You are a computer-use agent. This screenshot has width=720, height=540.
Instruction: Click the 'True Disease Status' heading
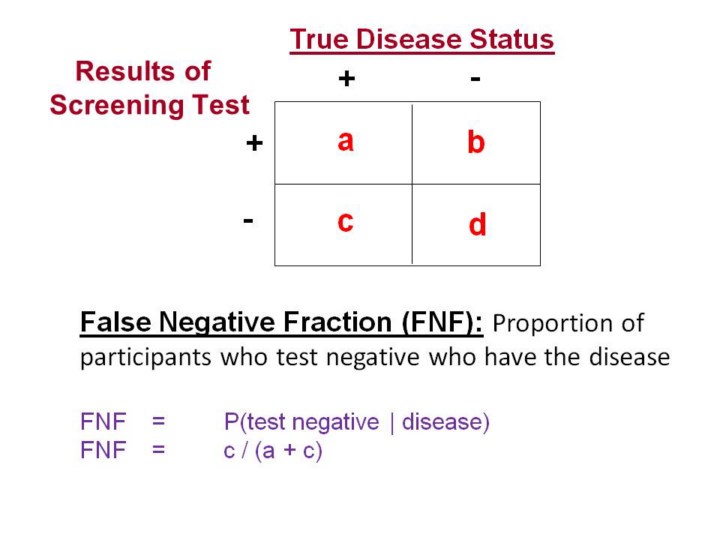coord(421,40)
